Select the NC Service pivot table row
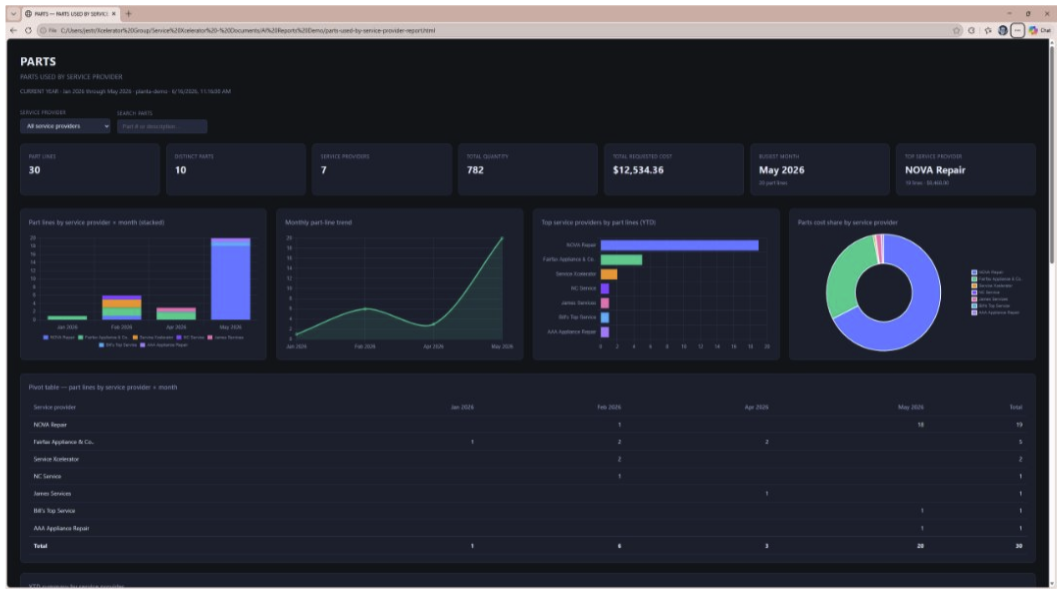 (528, 477)
